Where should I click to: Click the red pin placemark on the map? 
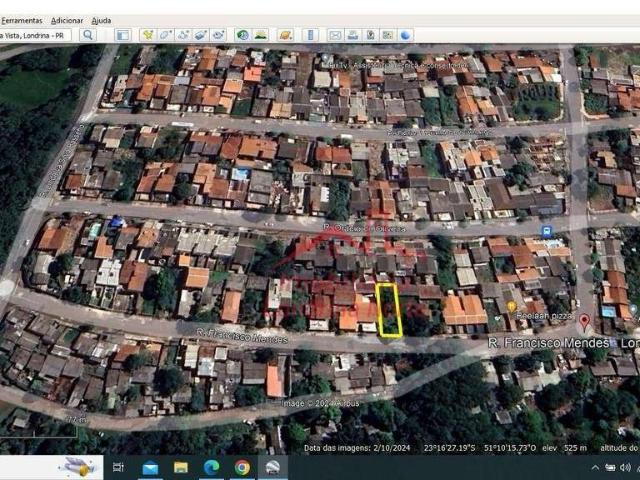[x=584, y=322]
